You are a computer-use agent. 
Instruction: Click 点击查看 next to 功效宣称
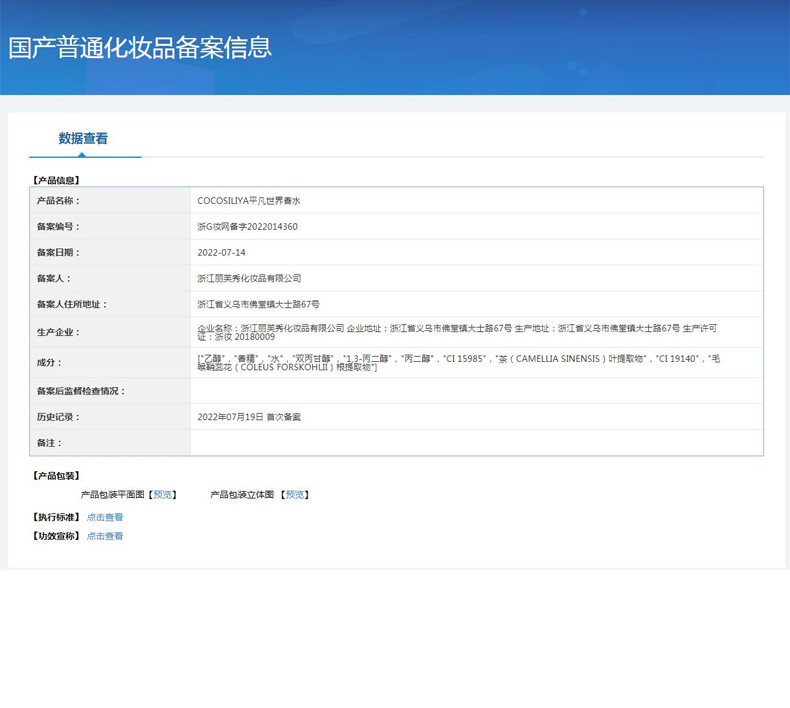(105, 536)
